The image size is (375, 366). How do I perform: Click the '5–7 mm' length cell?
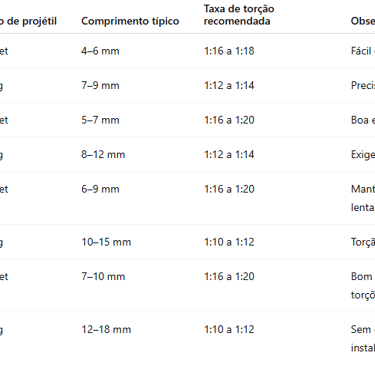(100, 120)
